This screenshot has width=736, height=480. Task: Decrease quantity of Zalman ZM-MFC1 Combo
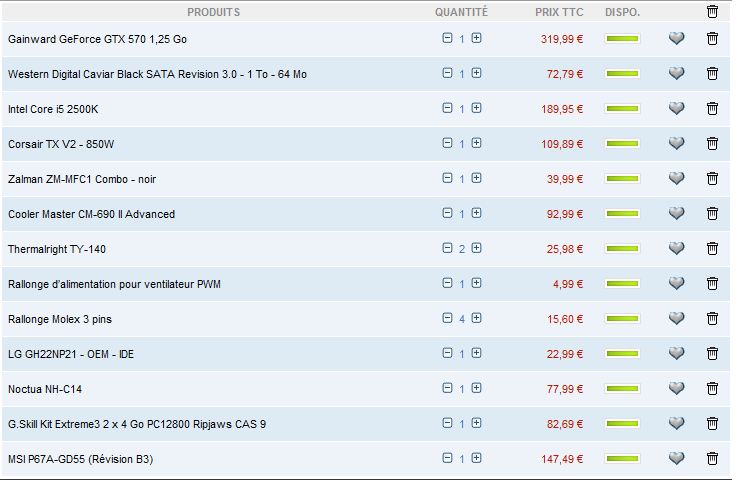(x=447, y=178)
